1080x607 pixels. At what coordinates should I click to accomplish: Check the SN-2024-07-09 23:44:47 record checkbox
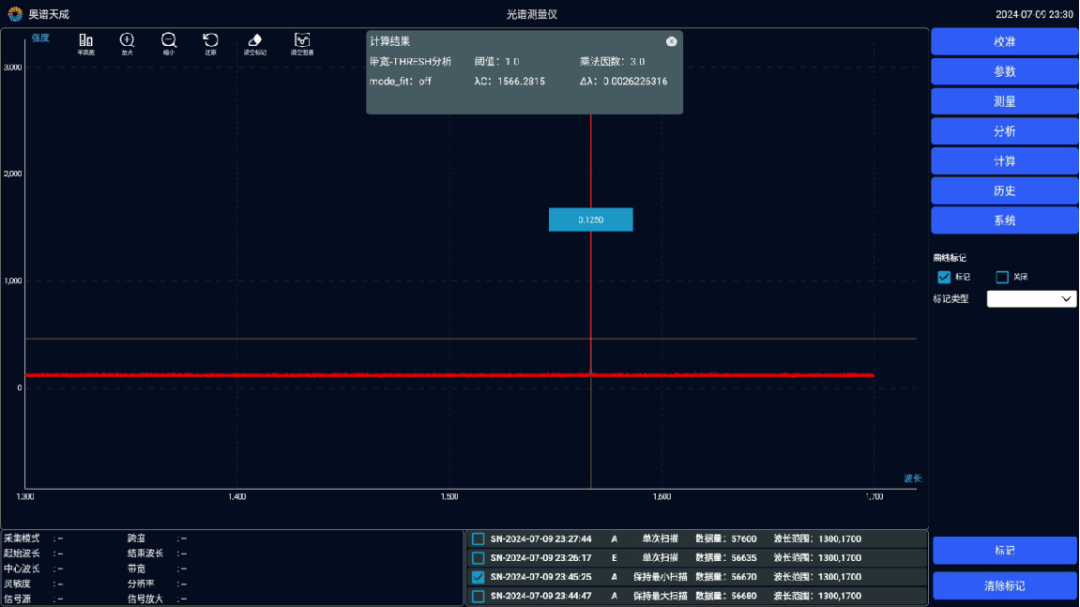point(478,596)
